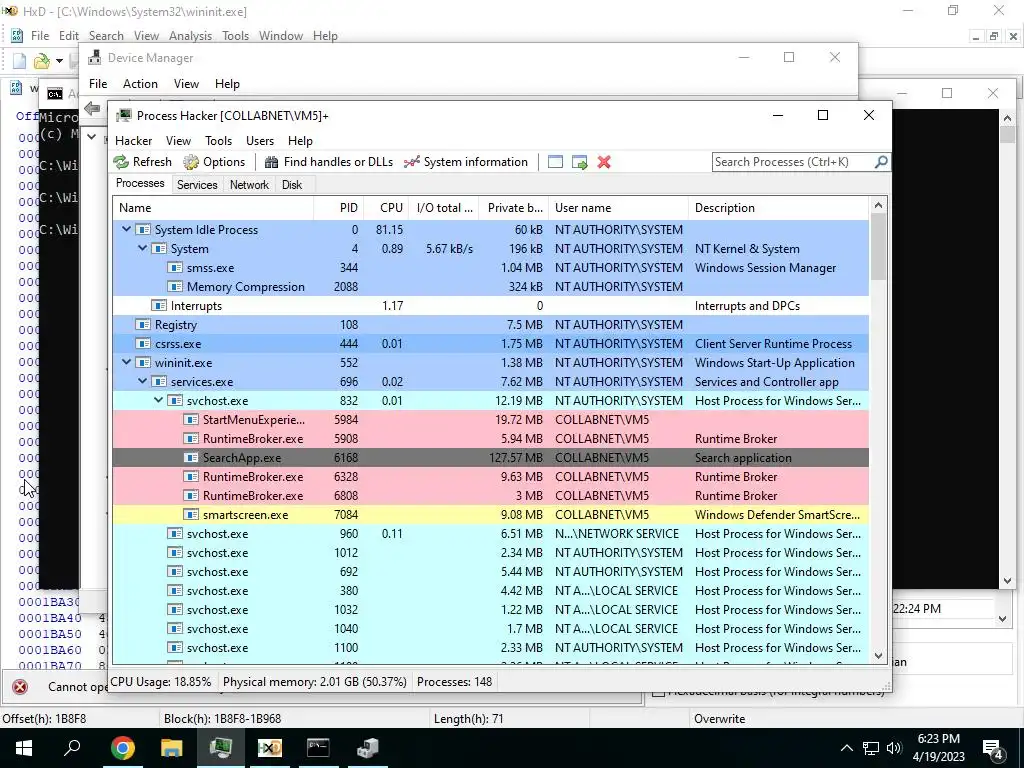The width and height of the screenshot is (1024, 768).
Task: Click the Processes: 148 status entry
Action: tap(455, 682)
